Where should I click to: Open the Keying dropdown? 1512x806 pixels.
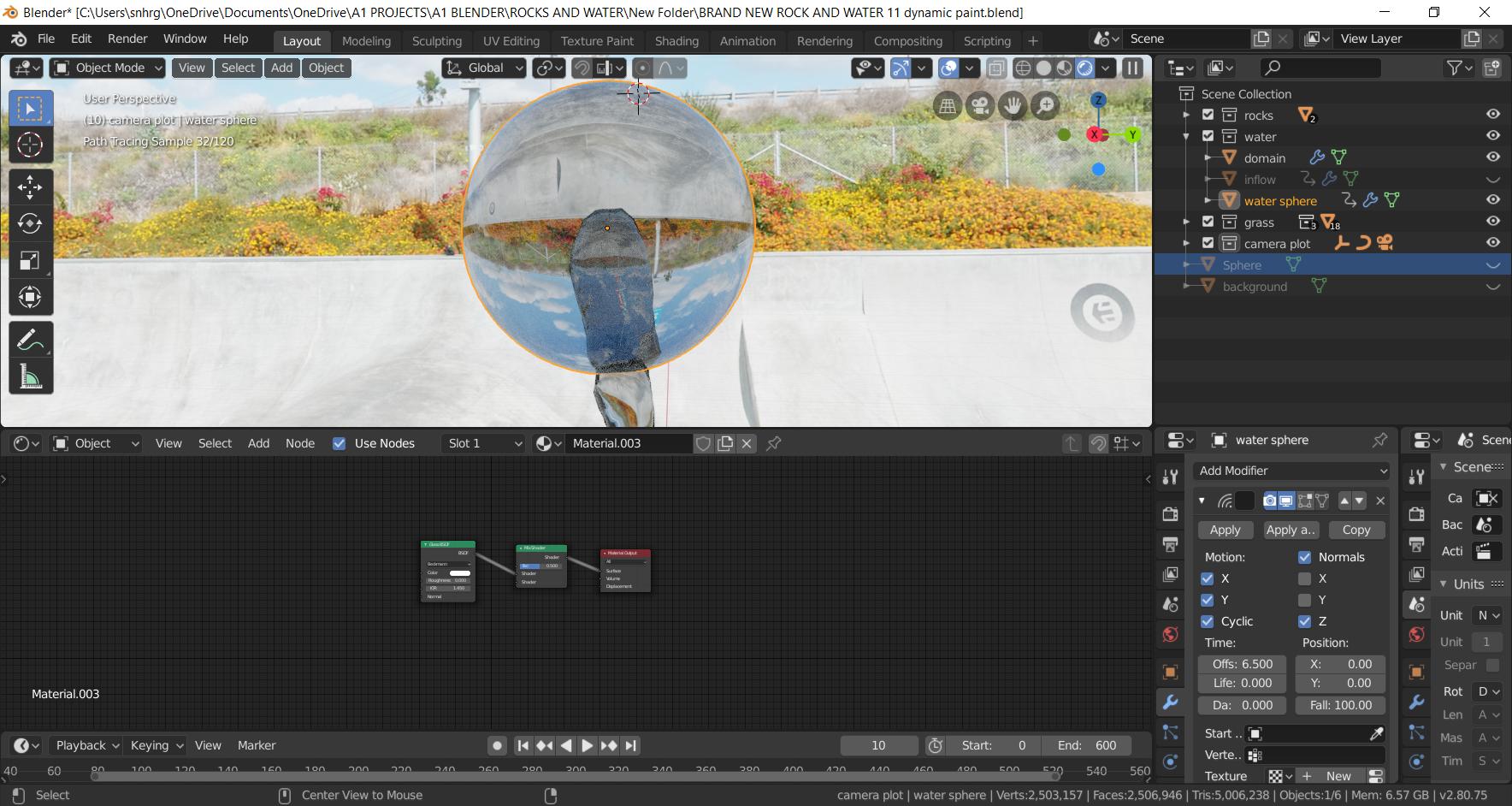(x=156, y=745)
